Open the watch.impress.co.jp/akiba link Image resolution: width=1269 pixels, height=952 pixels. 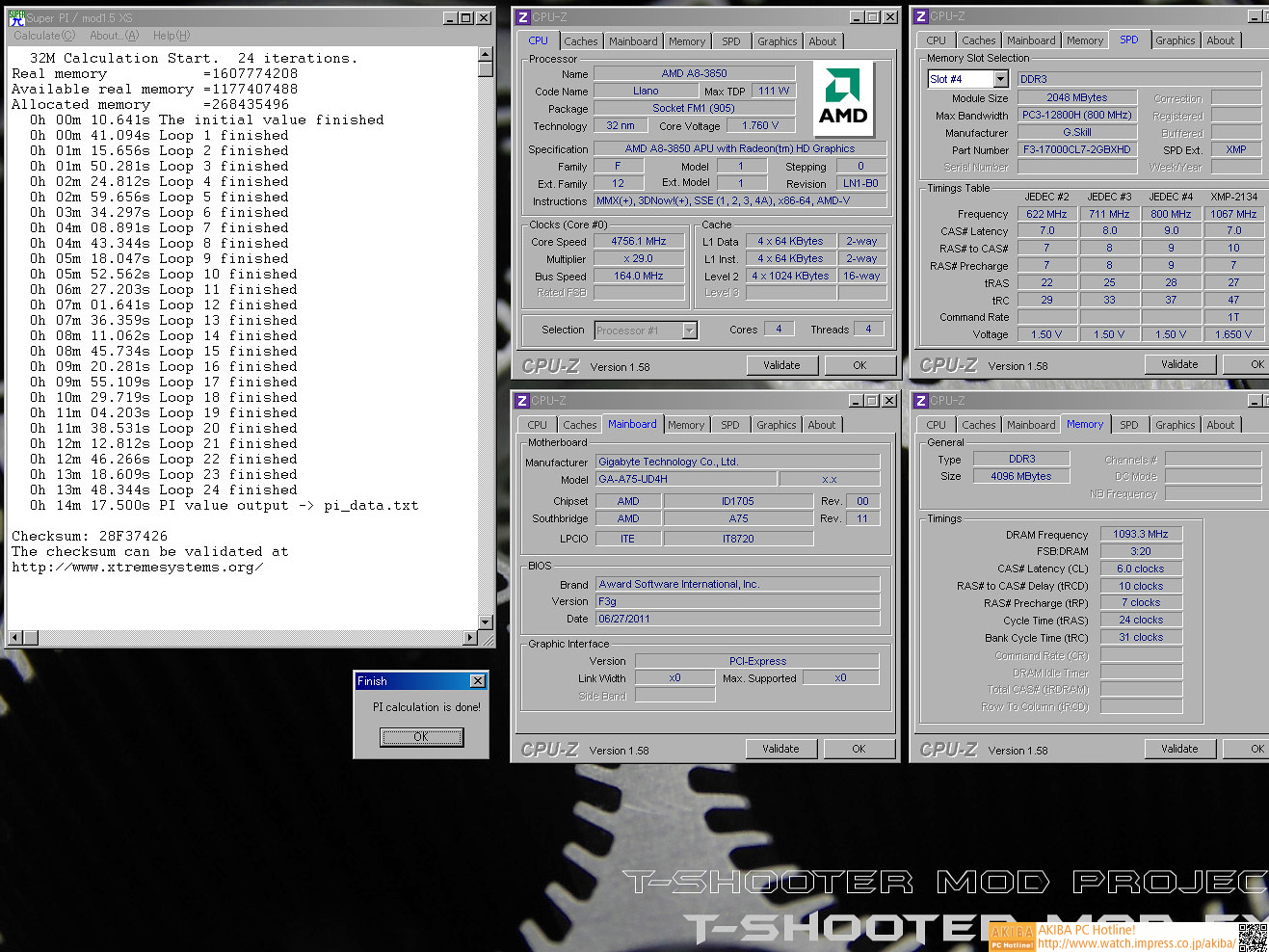pos(1136,944)
